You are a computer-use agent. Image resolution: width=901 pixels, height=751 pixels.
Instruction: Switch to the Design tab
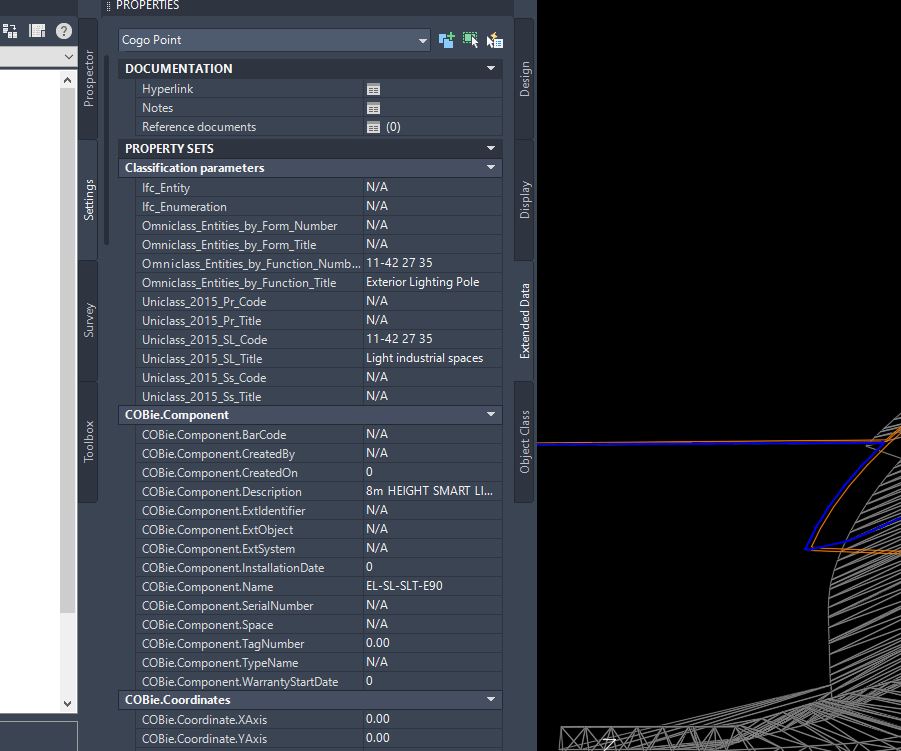click(x=525, y=79)
